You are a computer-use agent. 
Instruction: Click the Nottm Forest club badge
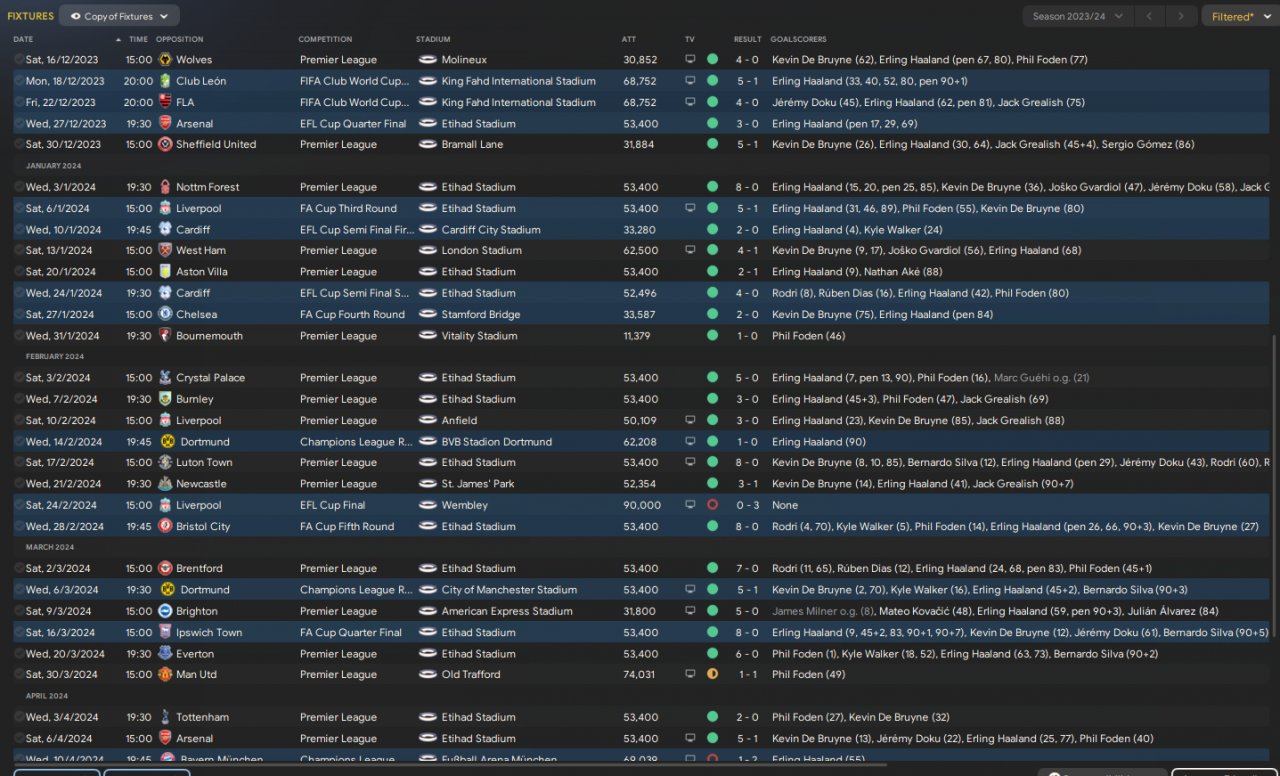pos(165,187)
